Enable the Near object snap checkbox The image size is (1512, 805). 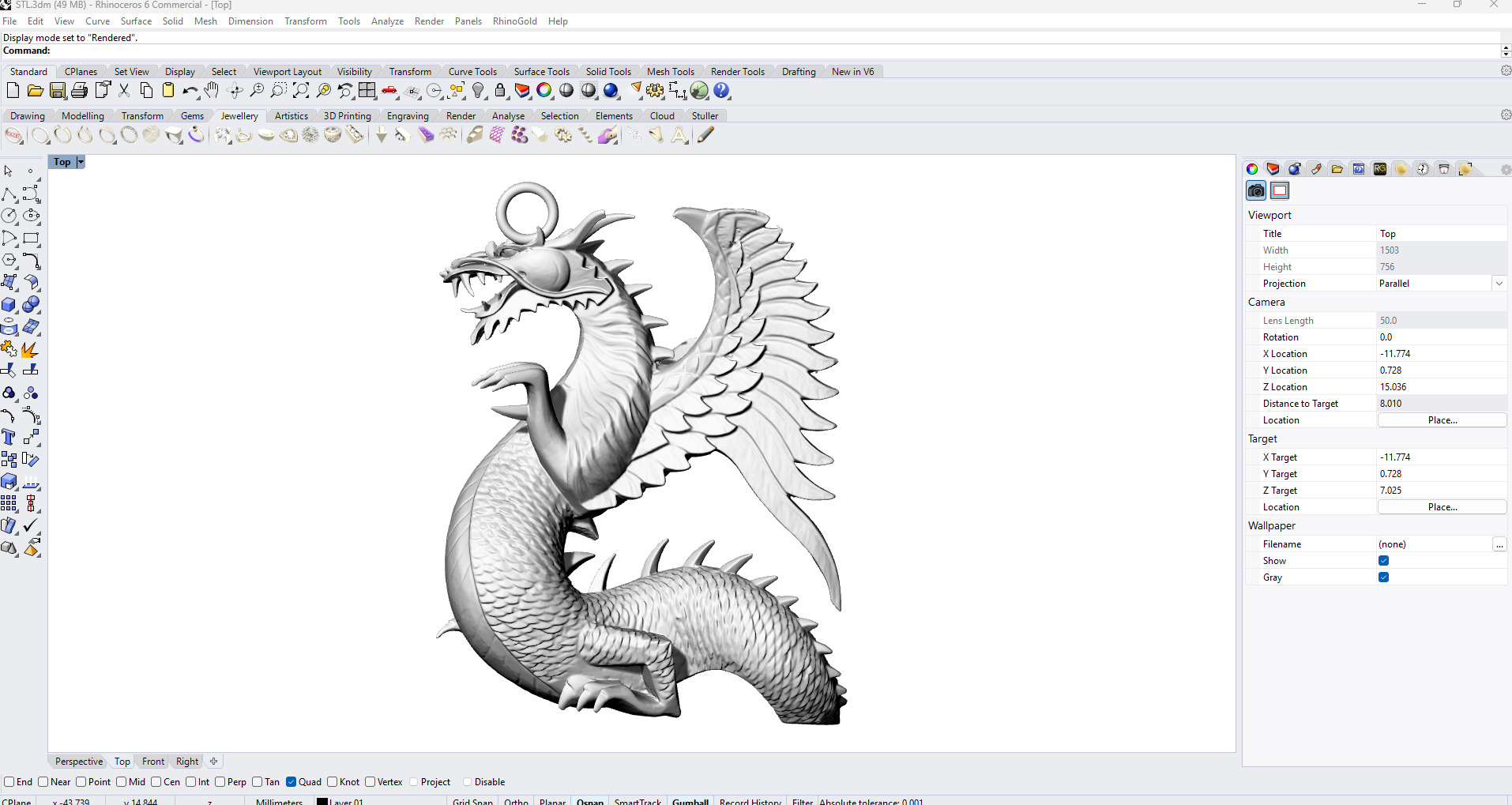[43, 782]
